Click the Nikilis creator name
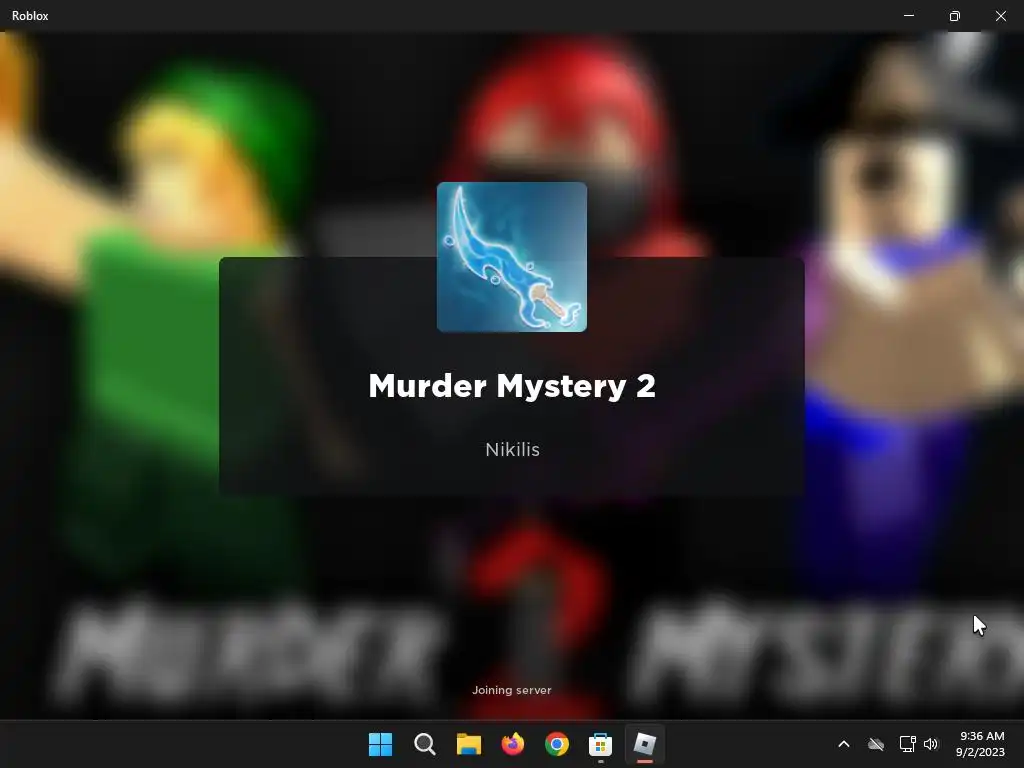The width and height of the screenshot is (1024, 768). [x=513, y=449]
